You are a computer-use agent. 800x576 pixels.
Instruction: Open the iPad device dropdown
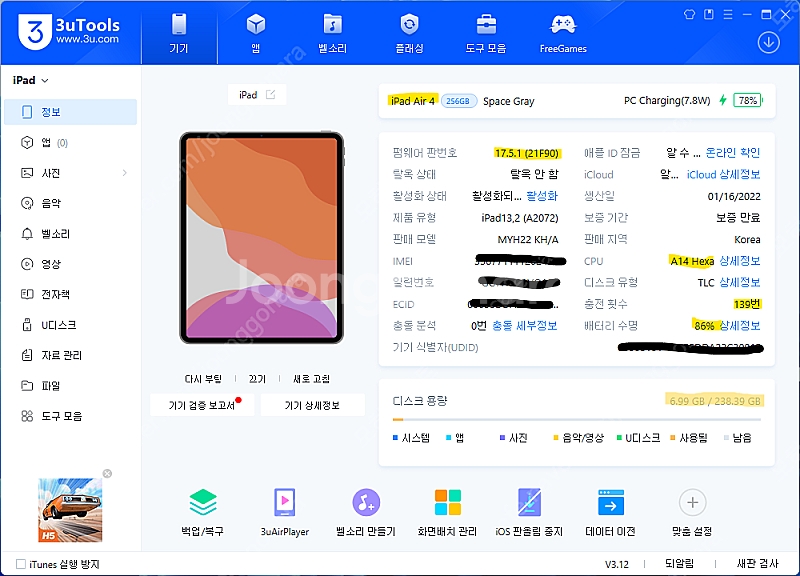(31, 80)
